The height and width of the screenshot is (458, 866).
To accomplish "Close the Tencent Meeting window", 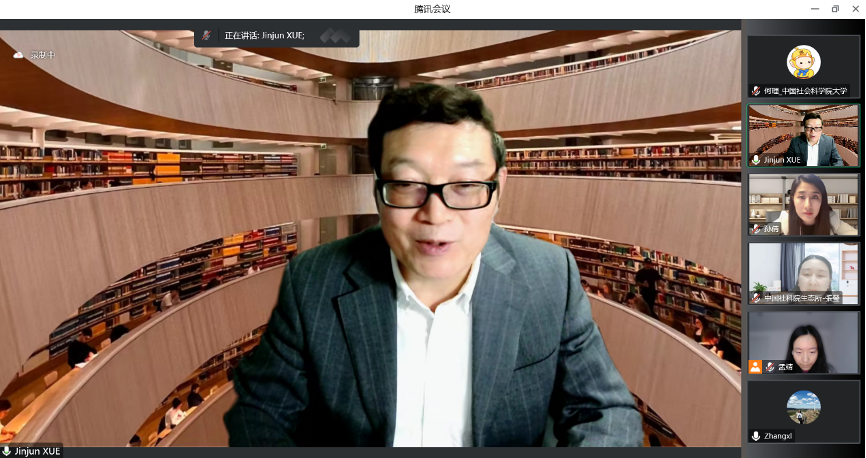I will tap(856, 8).
